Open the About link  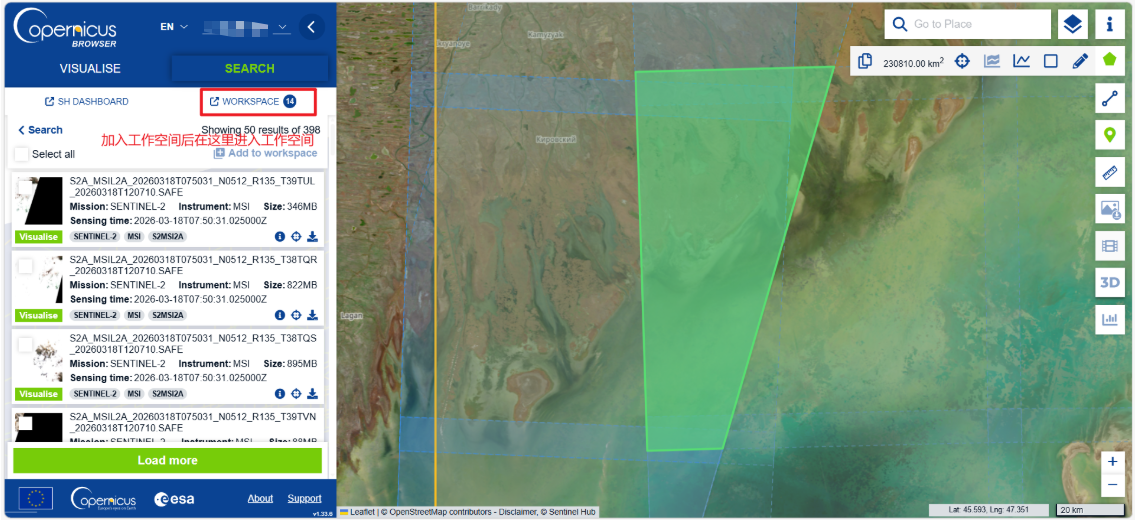[x=261, y=499]
